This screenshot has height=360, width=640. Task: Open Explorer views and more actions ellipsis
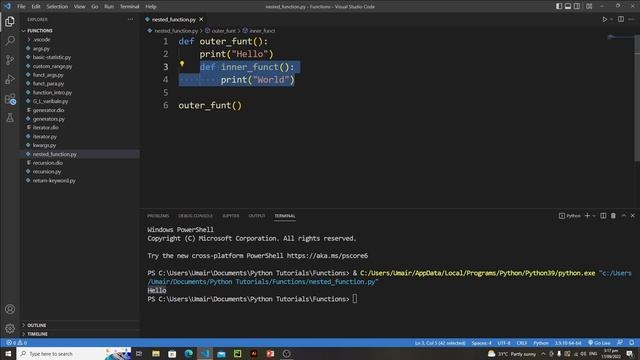(x=130, y=19)
